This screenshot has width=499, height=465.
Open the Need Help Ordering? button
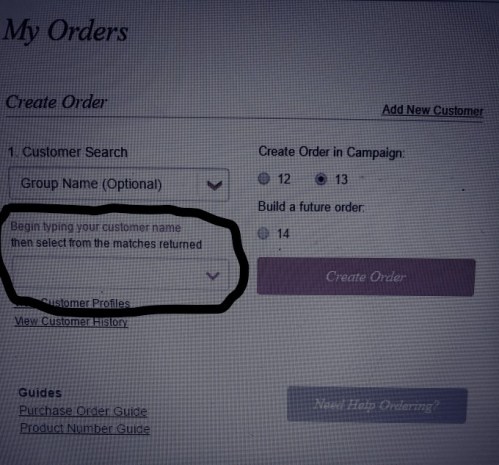377,405
